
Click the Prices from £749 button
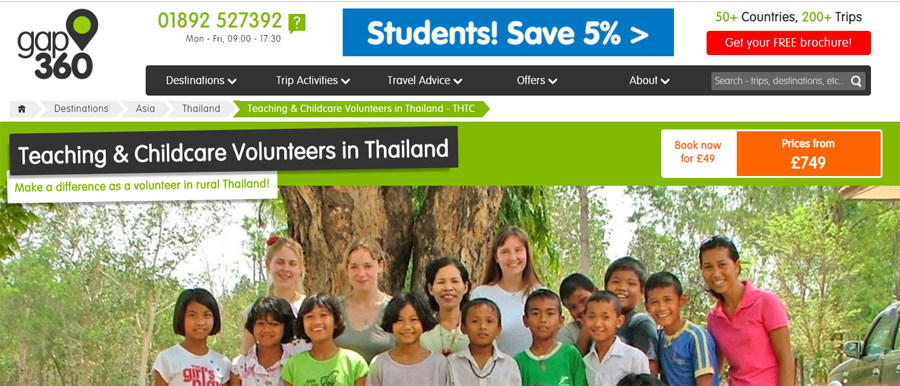point(808,153)
